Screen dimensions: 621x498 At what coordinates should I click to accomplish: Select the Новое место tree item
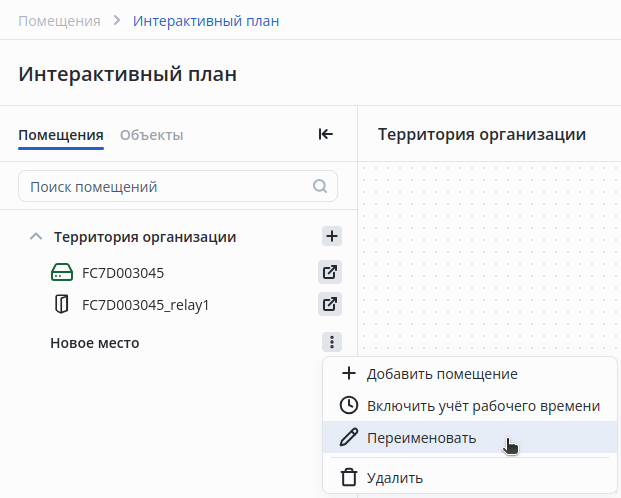(x=95, y=343)
